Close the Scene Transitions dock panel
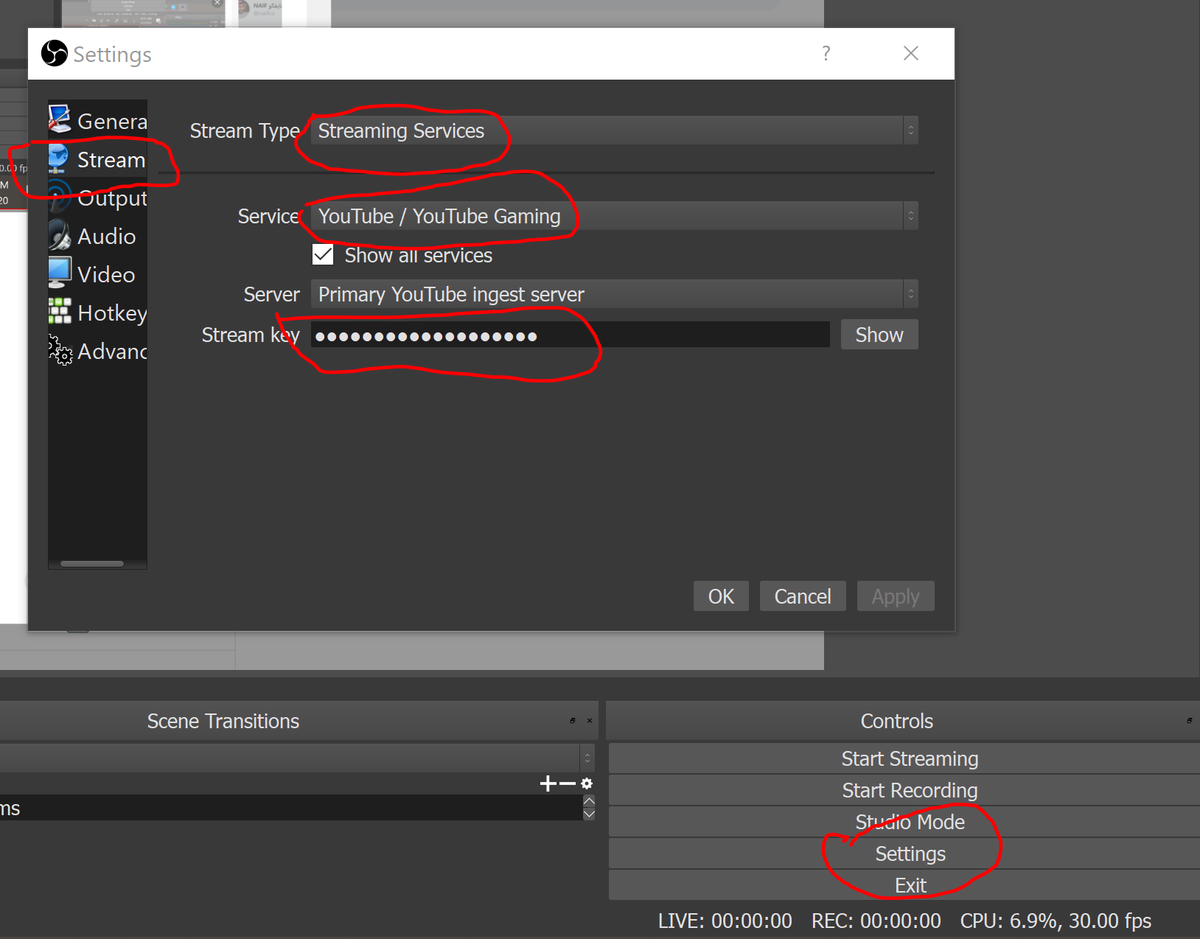Viewport: 1200px width, 939px height. (589, 721)
